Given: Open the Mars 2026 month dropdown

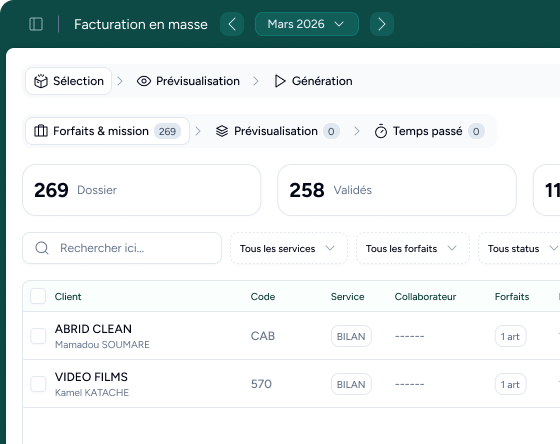Looking at the screenshot, I should tap(307, 24).
